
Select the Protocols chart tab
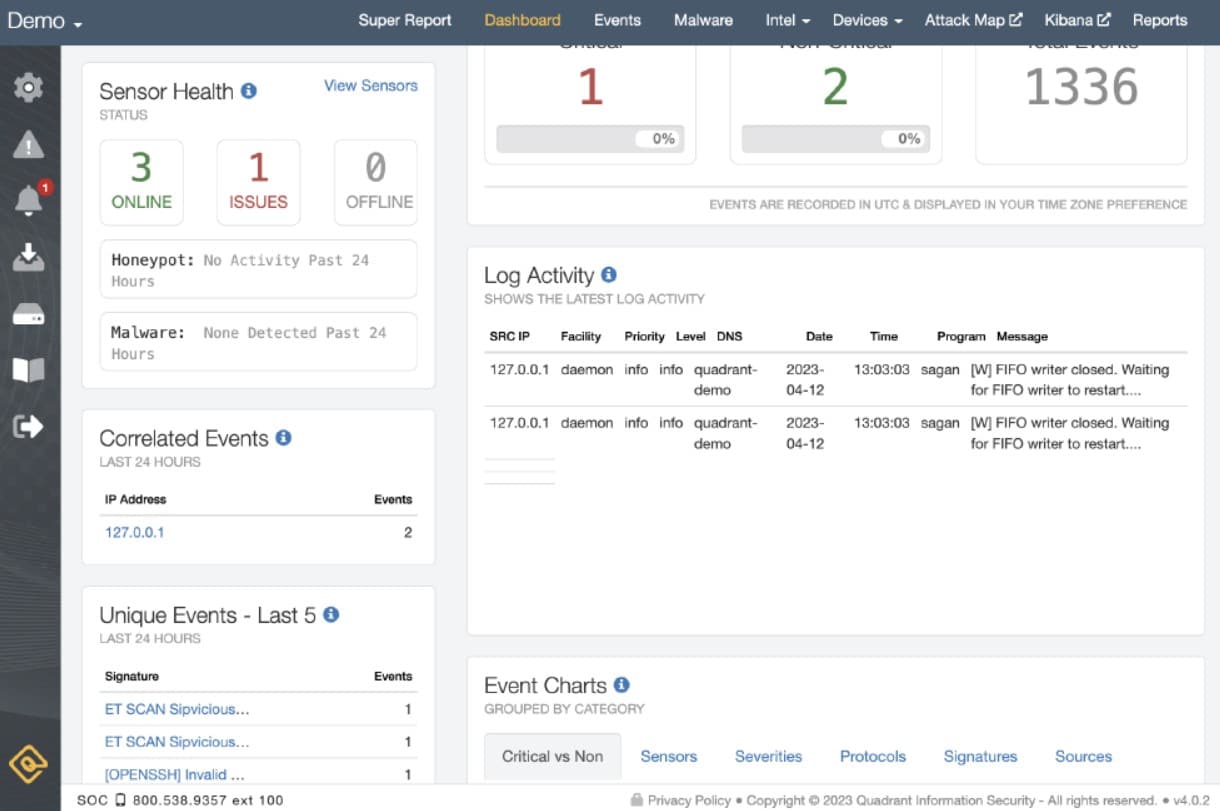873,756
